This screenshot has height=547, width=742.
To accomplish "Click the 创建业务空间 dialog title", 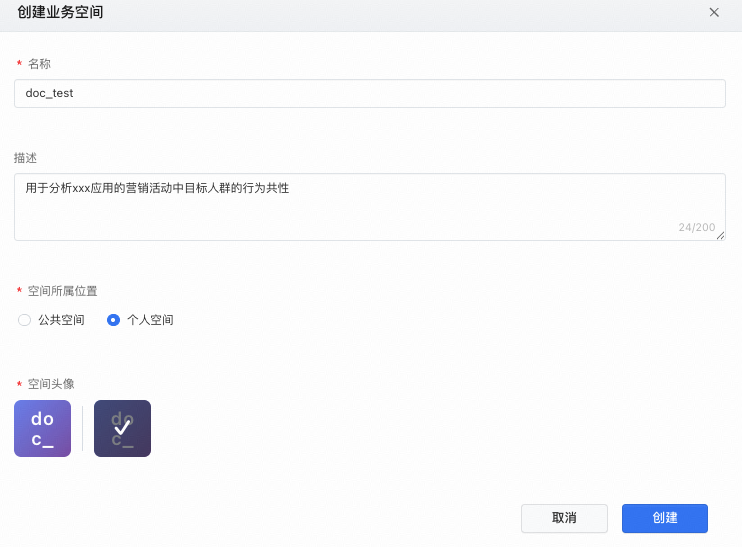I will 60,13.
